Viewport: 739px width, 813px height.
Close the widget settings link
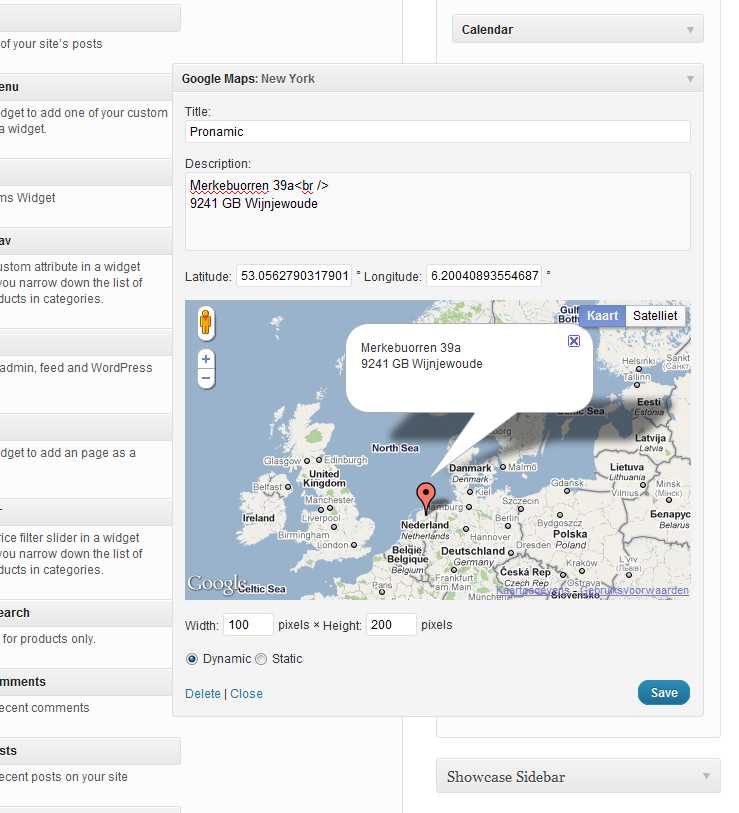click(x=246, y=694)
